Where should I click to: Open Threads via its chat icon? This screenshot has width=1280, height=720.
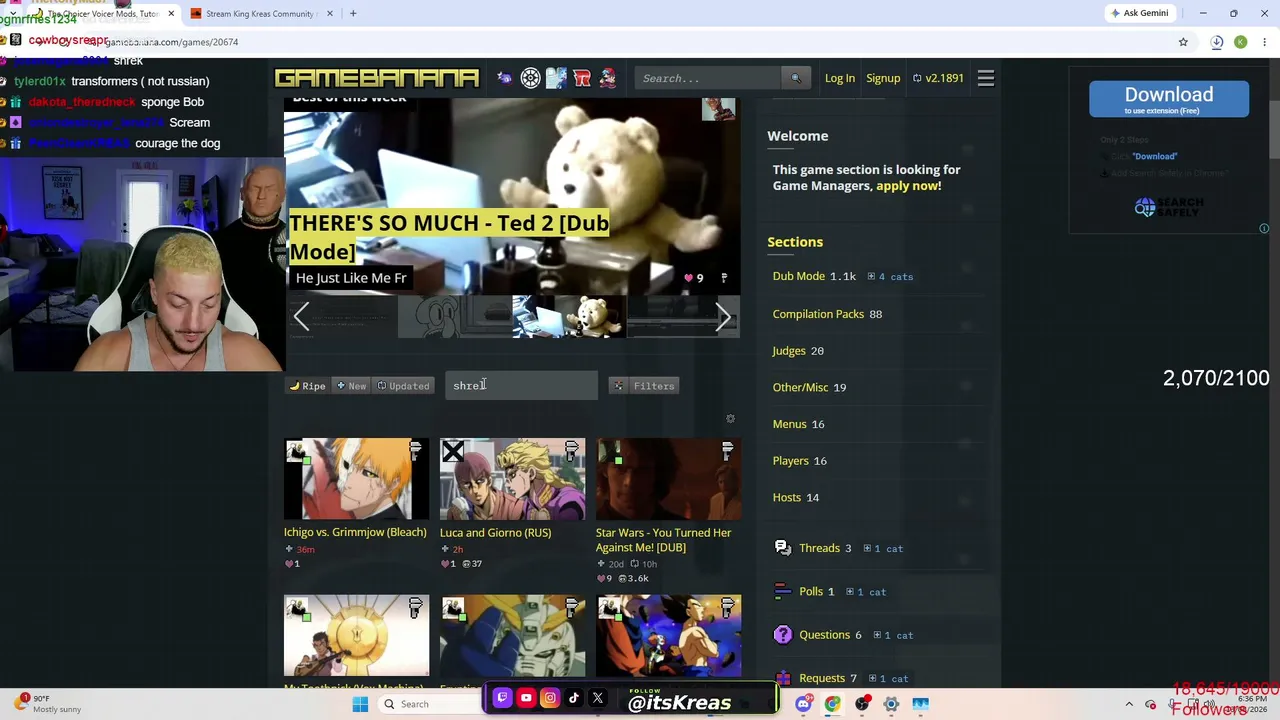(783, 548)
